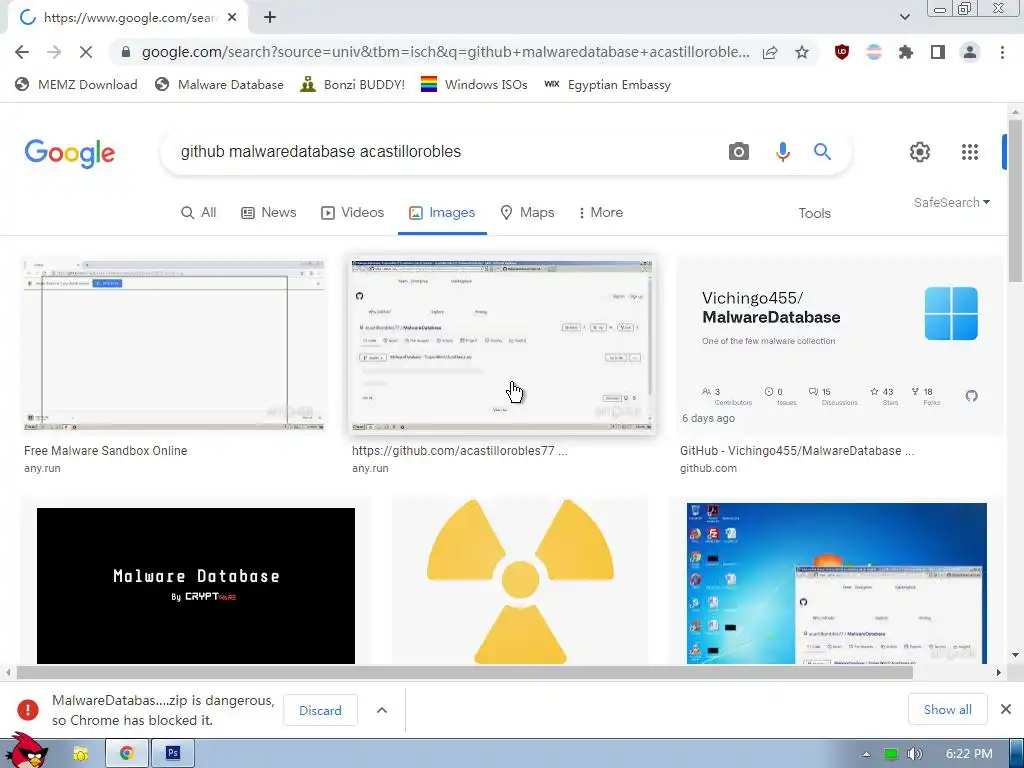The width and height of the screenshot is (1024, 768).
Task: Open Photoshop from the taskbar
Action: 173,754
